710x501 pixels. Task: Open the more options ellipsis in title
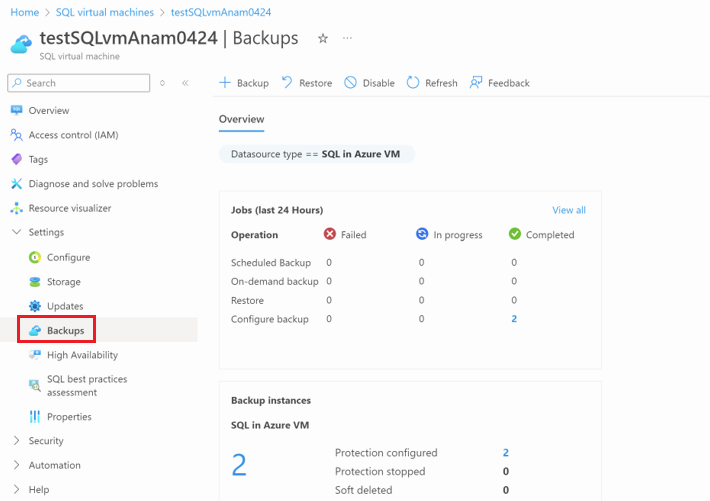click(347, 38)
